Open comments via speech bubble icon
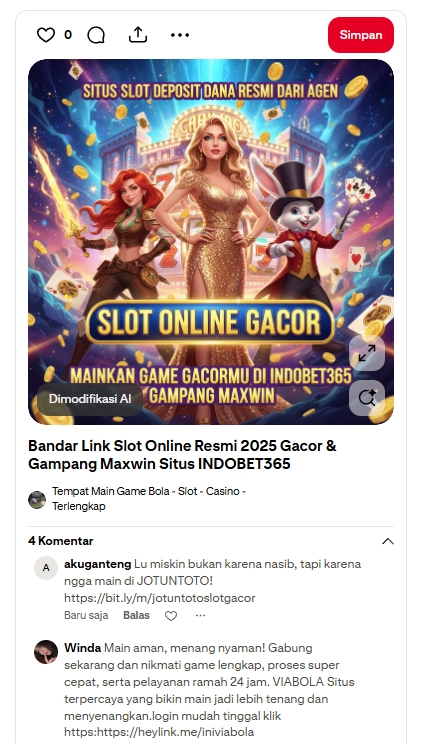 coord(96,35)
